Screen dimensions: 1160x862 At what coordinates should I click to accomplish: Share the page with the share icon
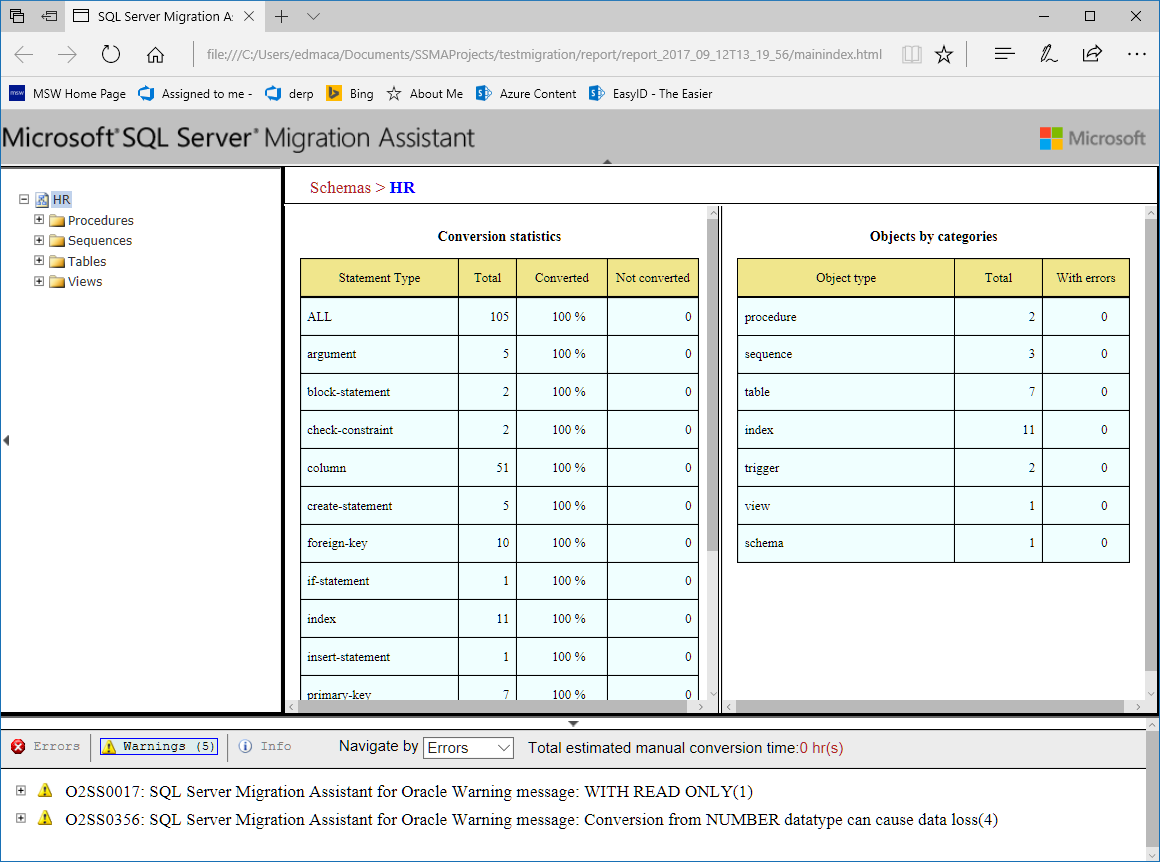tap(1093, 55)
